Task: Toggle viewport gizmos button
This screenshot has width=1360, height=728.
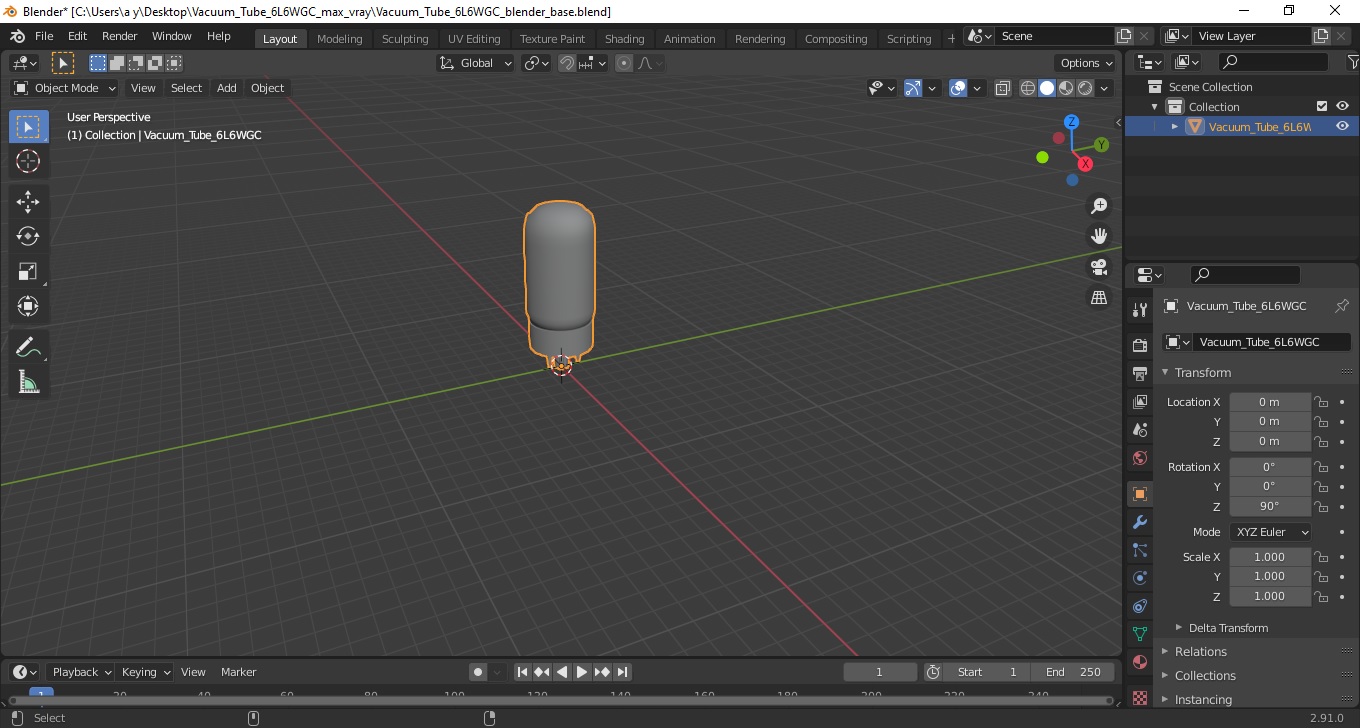Action: (x=913, y=88)
